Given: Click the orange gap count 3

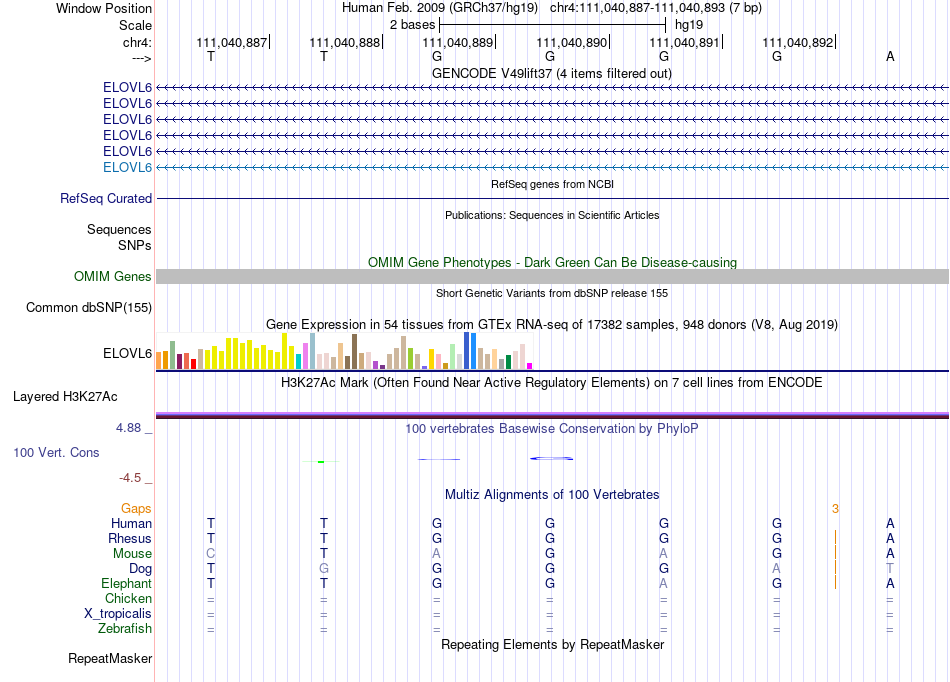Looking at the screenshot, I should click(835, 509).
